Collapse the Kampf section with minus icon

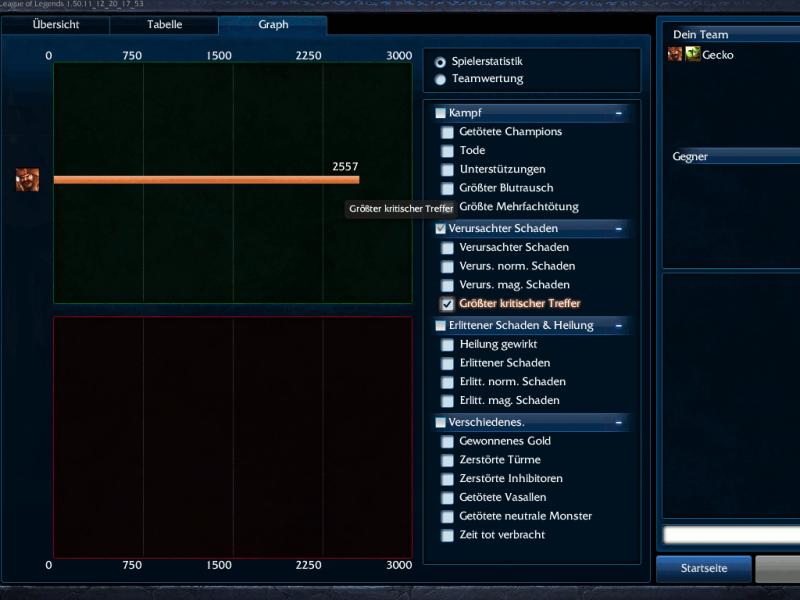tap(619, 113)
